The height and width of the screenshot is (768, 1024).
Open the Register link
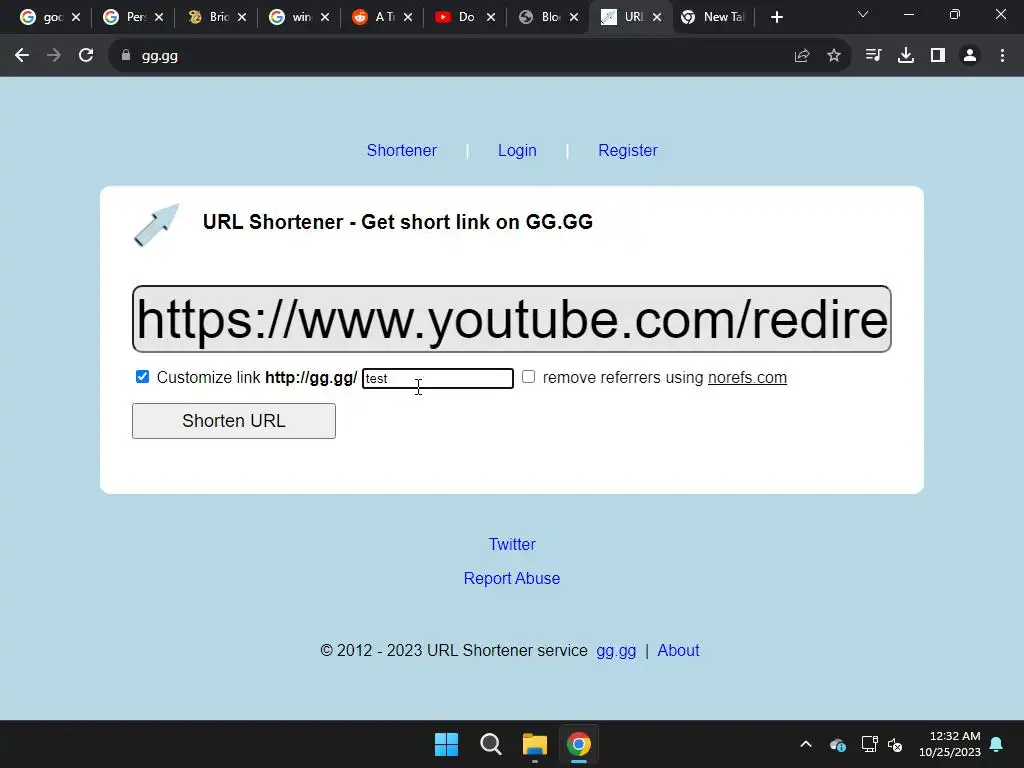pyautogui.click(x=628, y=150)
